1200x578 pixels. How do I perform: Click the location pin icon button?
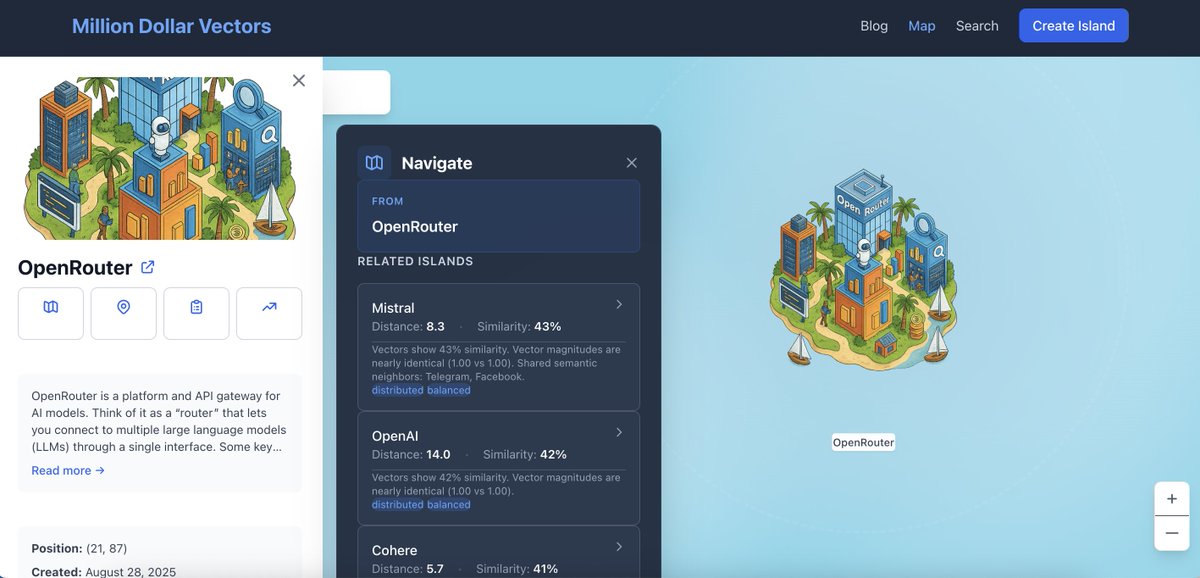(124, 313)
